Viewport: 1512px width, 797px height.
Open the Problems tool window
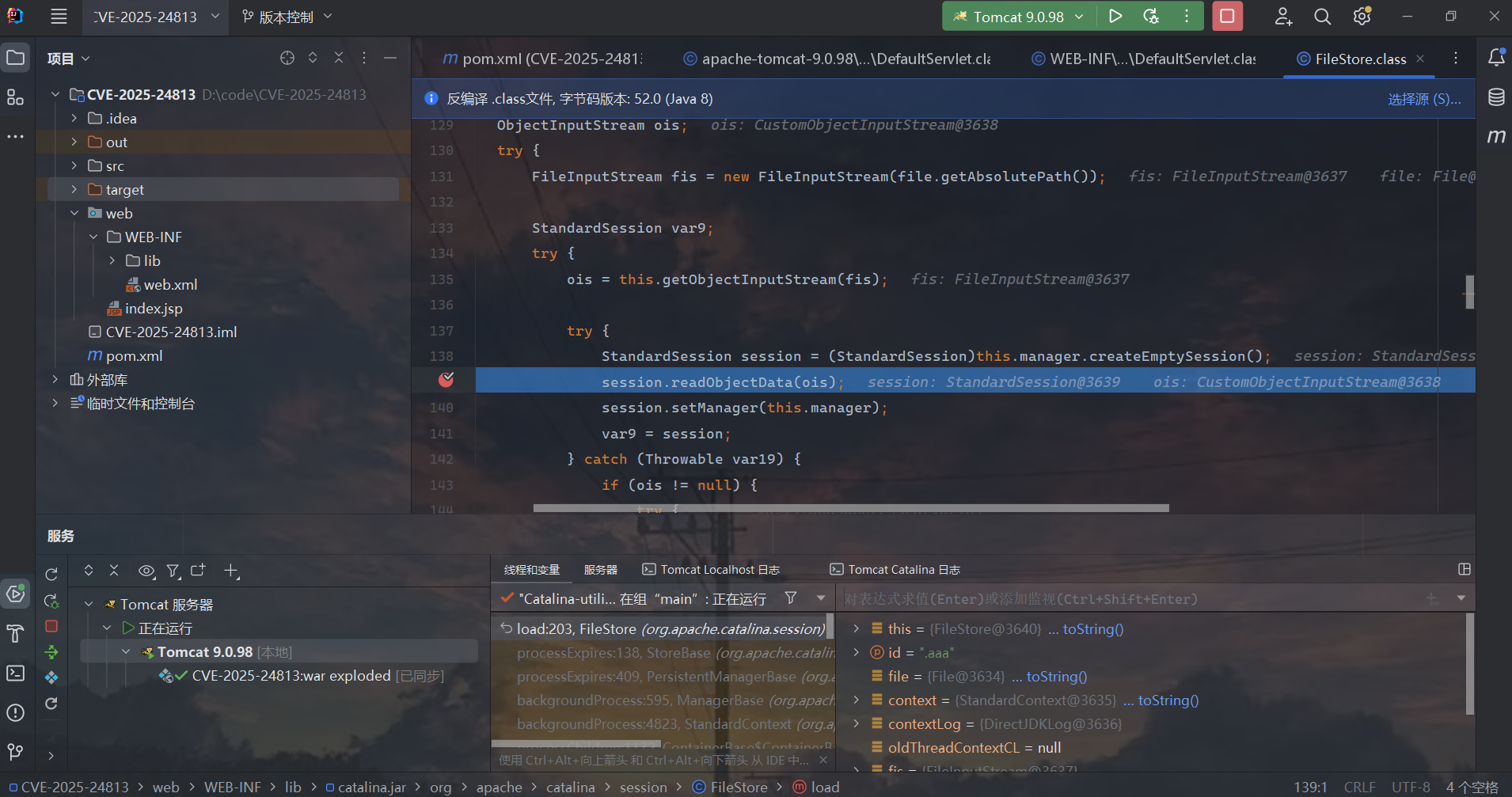15,712
